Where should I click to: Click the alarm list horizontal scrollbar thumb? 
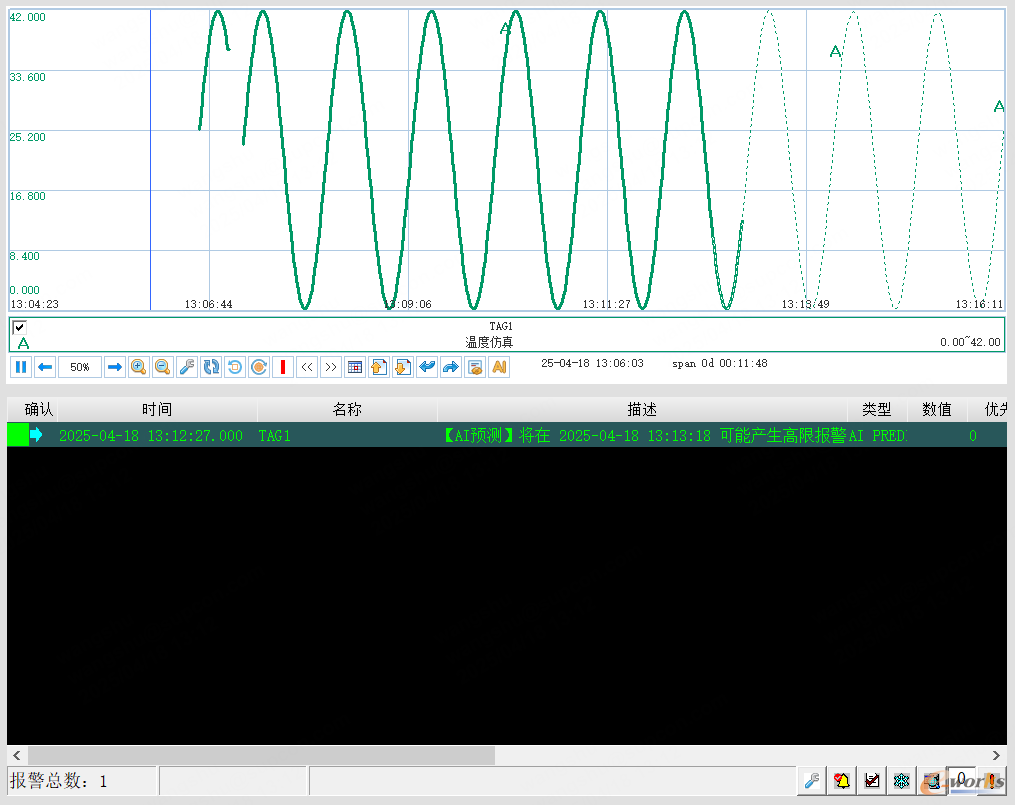pyautogui.click(x=260, y=755)
